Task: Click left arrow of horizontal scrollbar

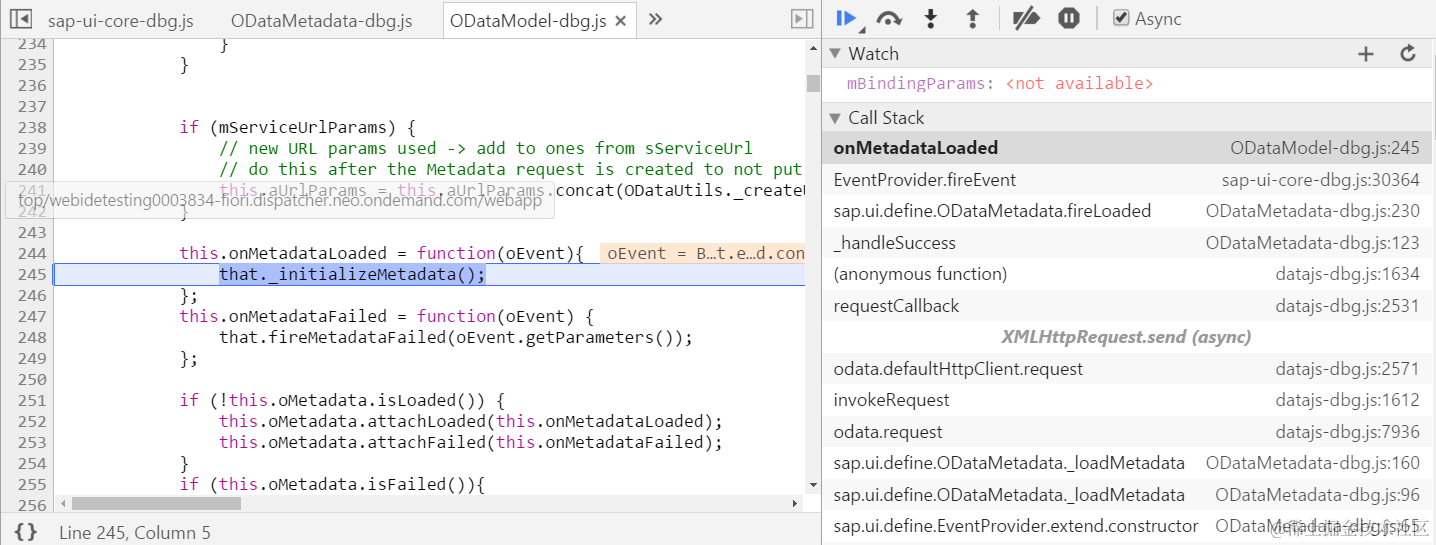Action: [62, 504]
